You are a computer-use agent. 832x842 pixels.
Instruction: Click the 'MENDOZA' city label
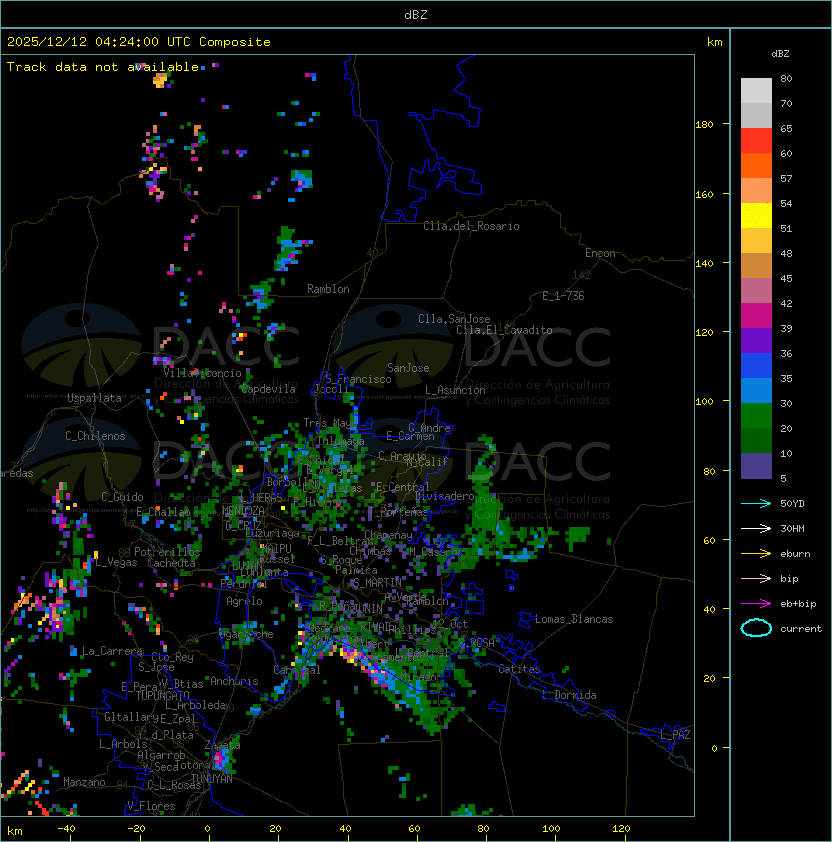point(243,510)
